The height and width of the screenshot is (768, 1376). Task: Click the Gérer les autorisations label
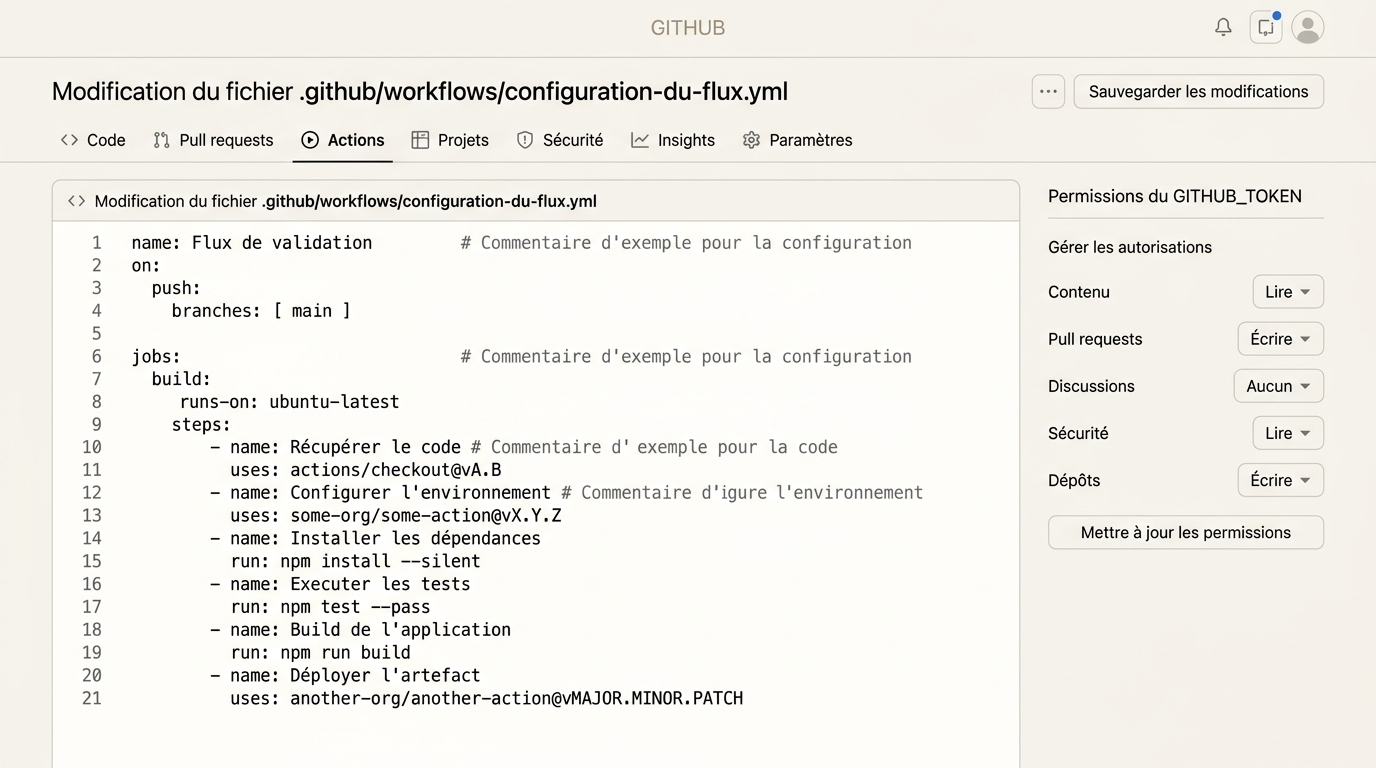coord(1130,247)
